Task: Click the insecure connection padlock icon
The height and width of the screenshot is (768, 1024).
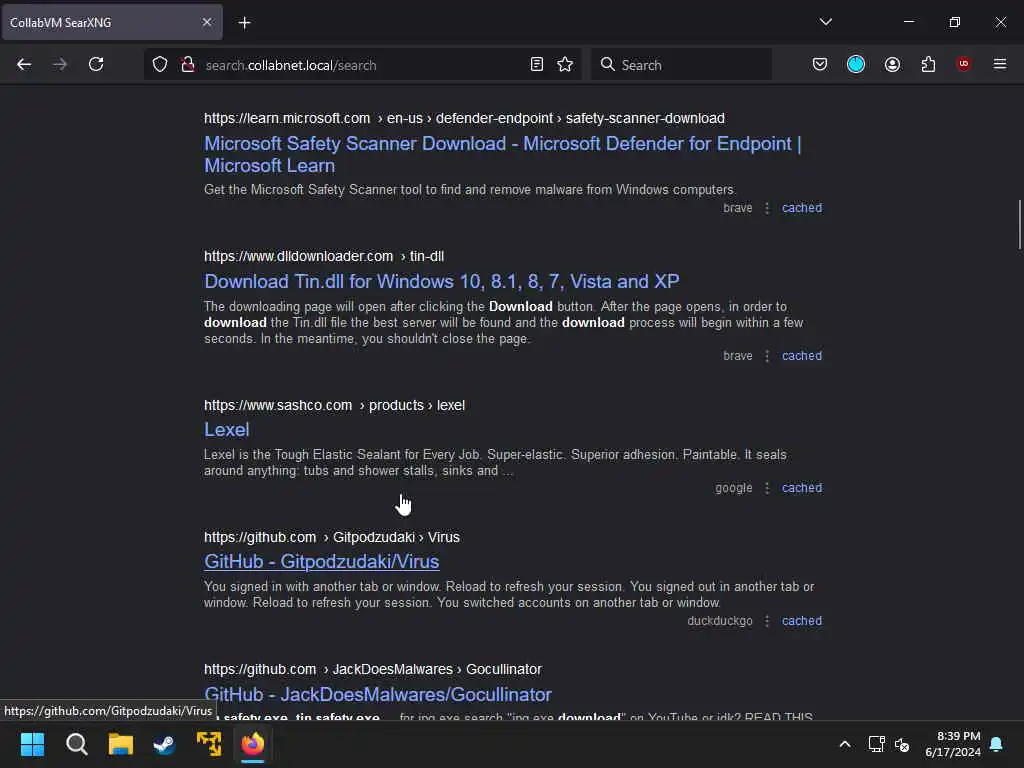Action: coord(188,64)
